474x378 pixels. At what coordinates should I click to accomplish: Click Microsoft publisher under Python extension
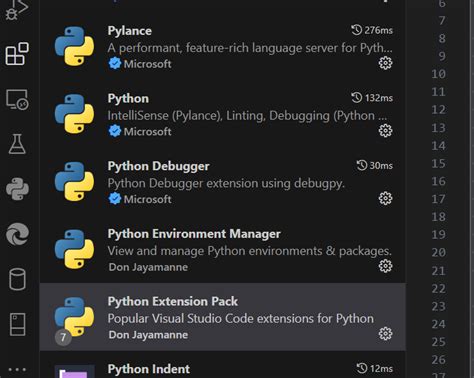coord(147,131)
